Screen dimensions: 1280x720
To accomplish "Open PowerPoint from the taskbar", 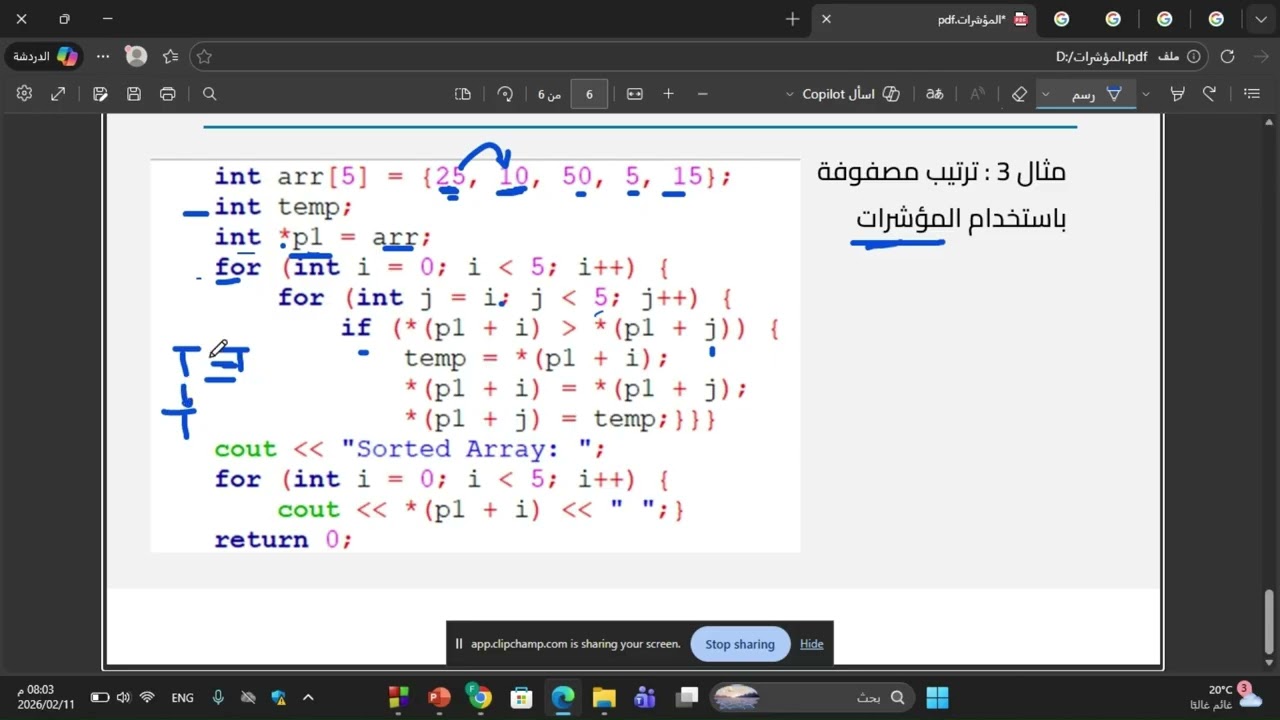I will (439, 697).
